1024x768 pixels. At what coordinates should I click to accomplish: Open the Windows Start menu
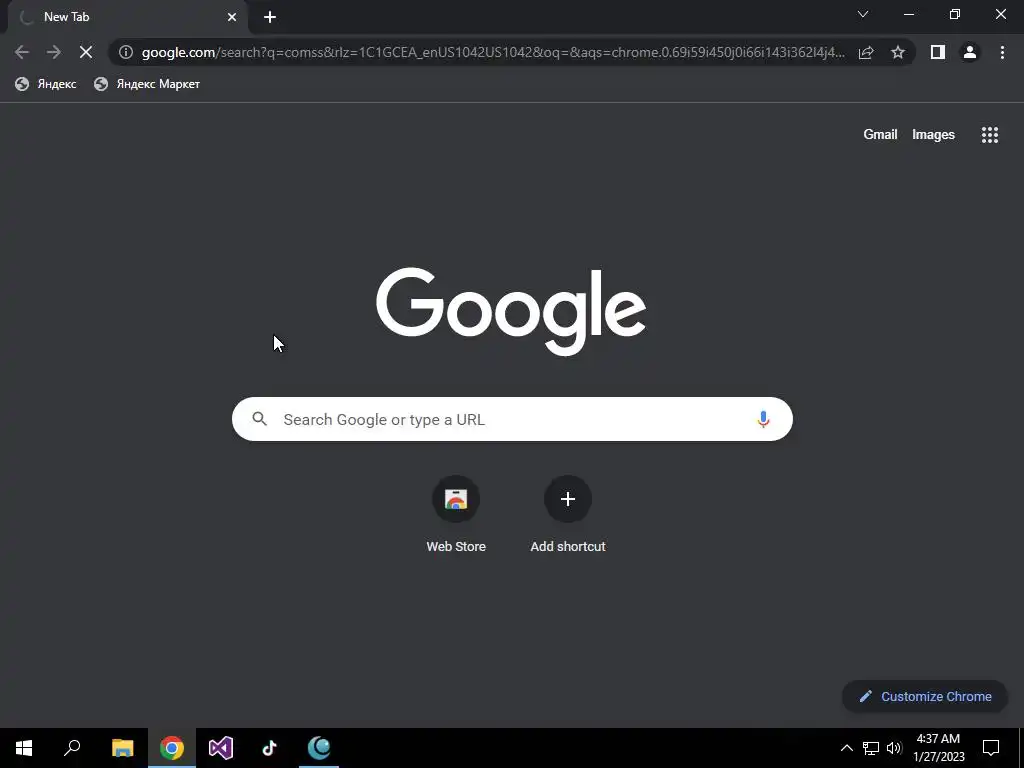tap(24, 748)
